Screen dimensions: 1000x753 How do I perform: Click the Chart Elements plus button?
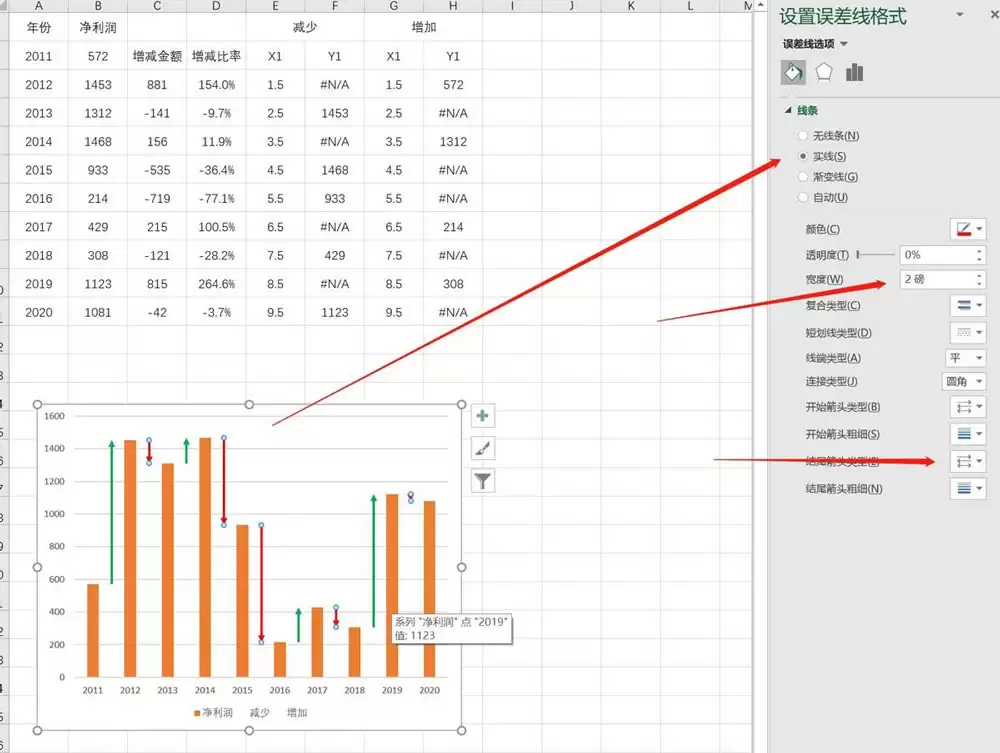483,416
